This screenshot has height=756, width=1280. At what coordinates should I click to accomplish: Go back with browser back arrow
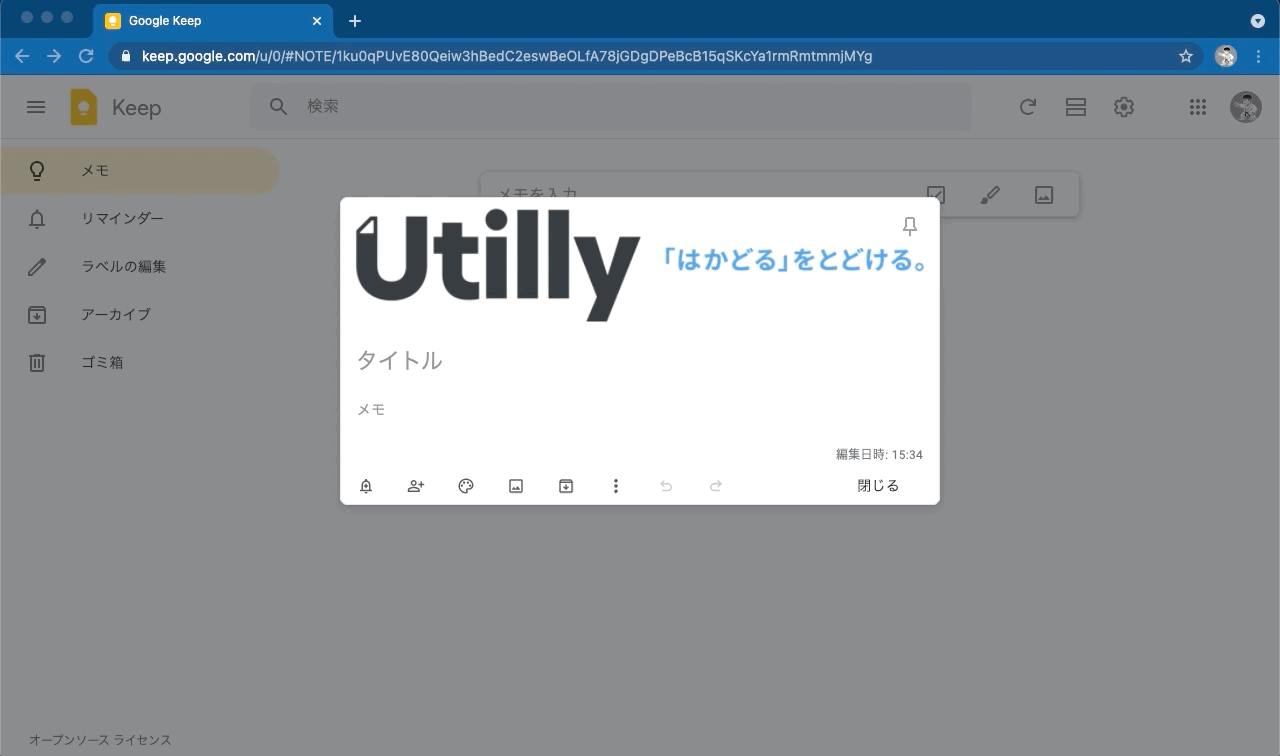coord(22,56)
